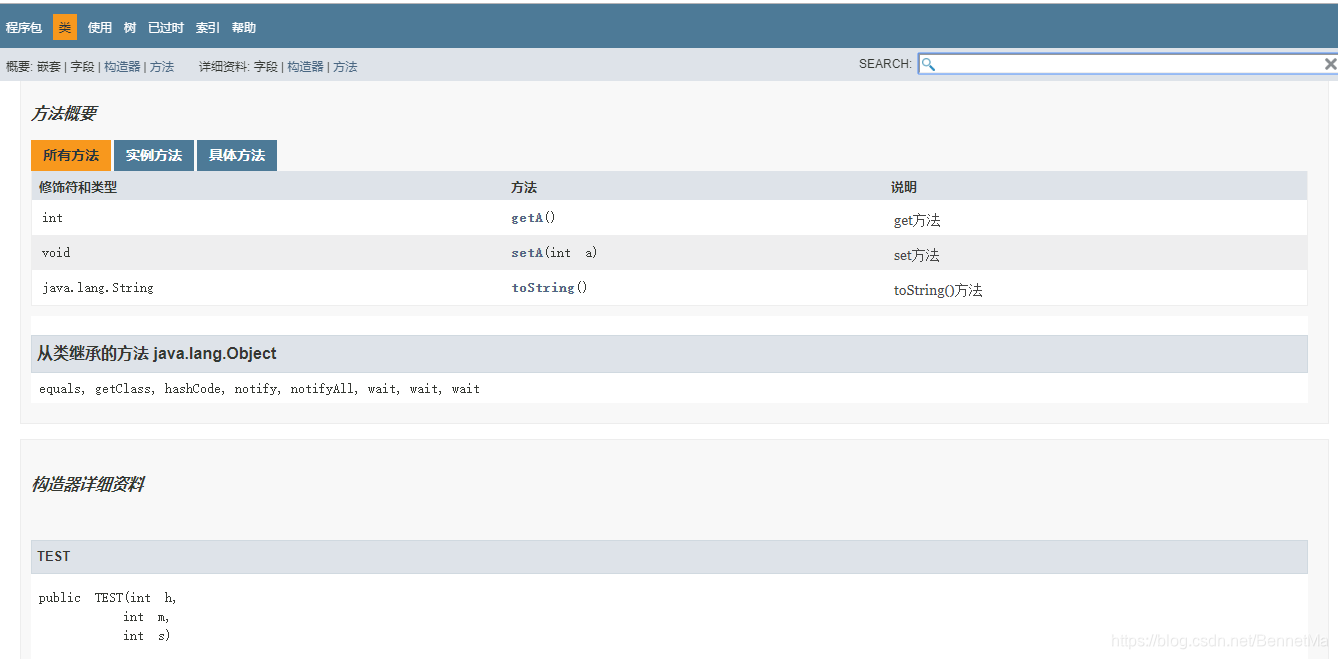Click 嵌套 in the 概要 links

tap(49, 66)
